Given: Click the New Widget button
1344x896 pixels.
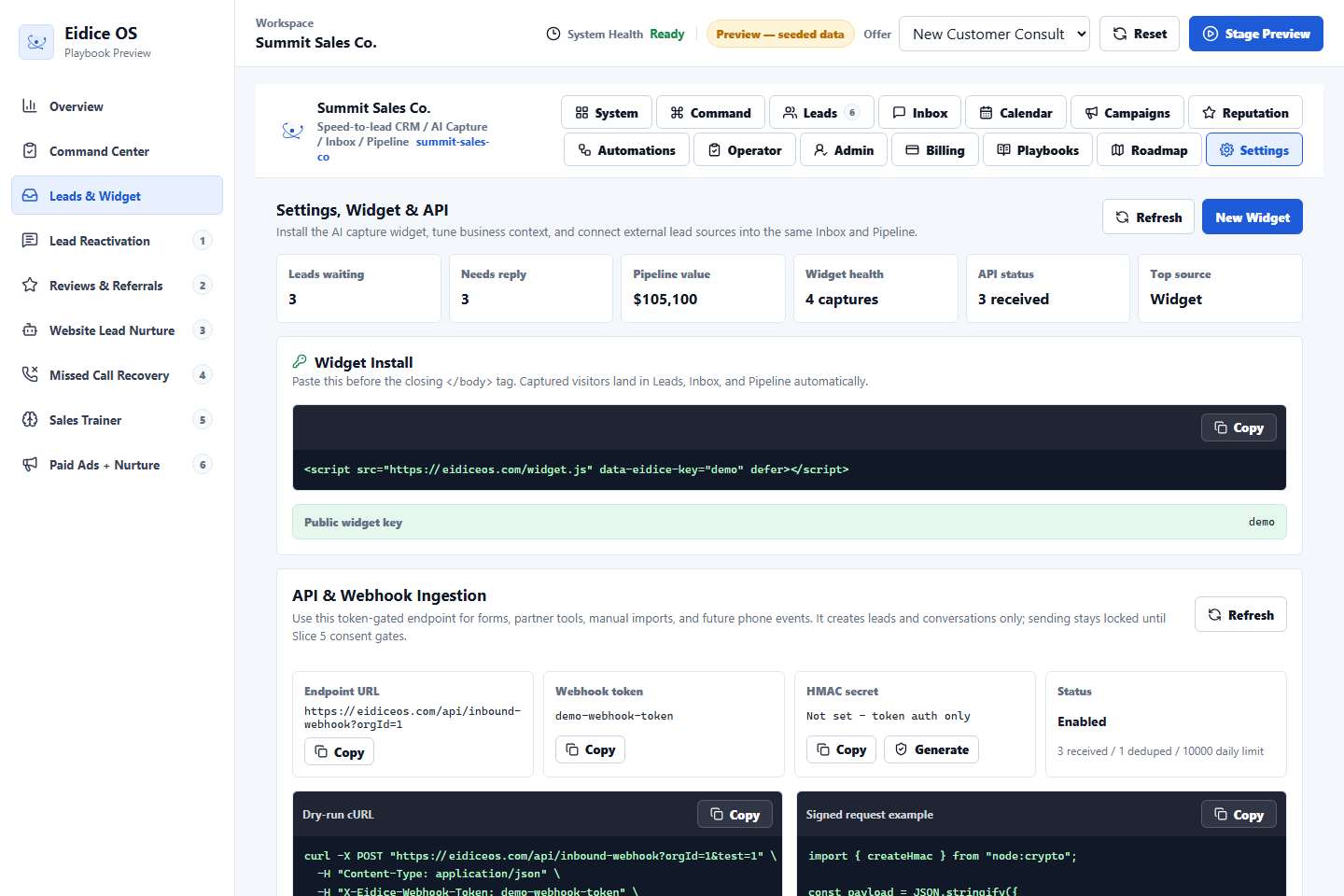Looking at the screenshot, I should tap(1252, 217).
